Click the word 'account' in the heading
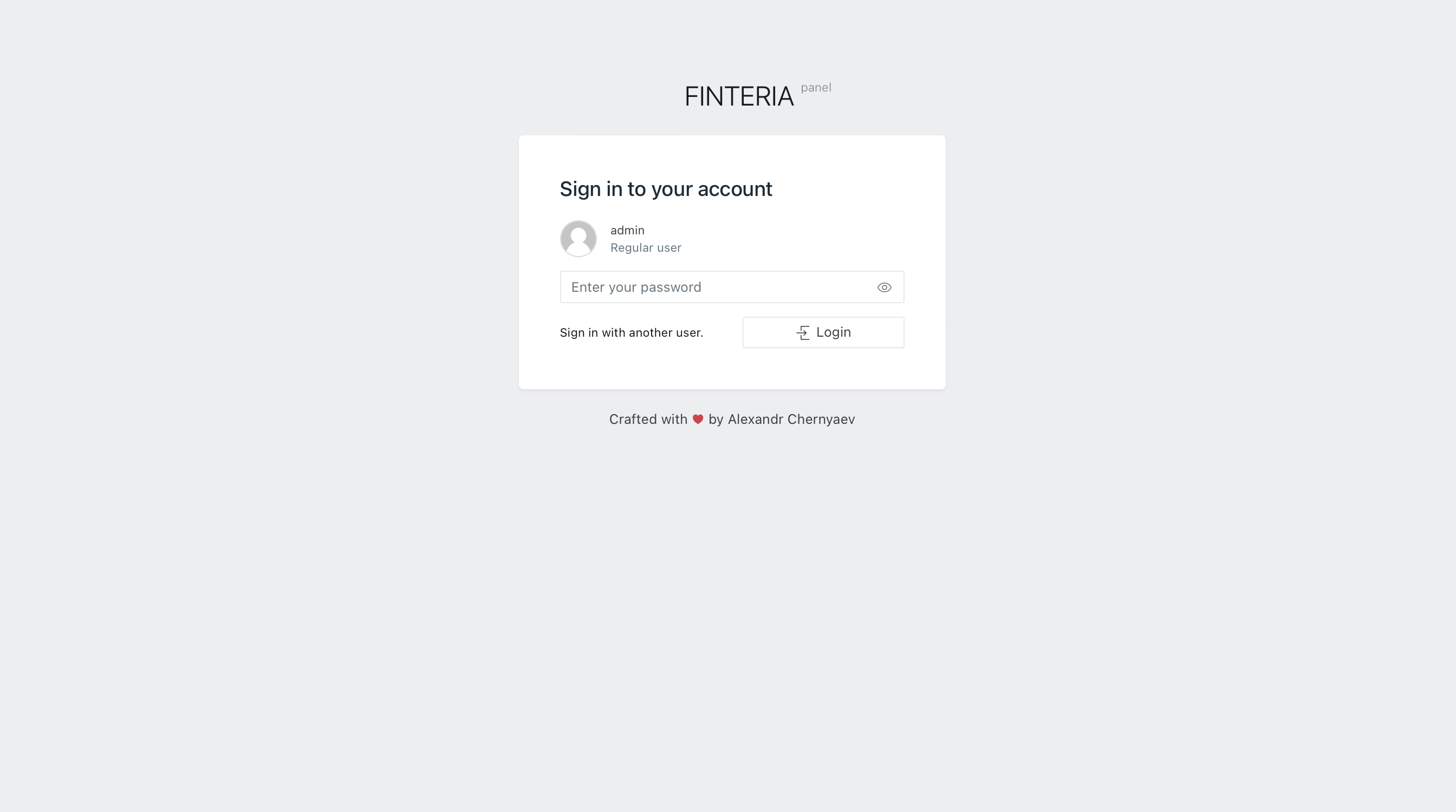The image size is (1456, 812). pyautogui.click(x=734, y=188)
